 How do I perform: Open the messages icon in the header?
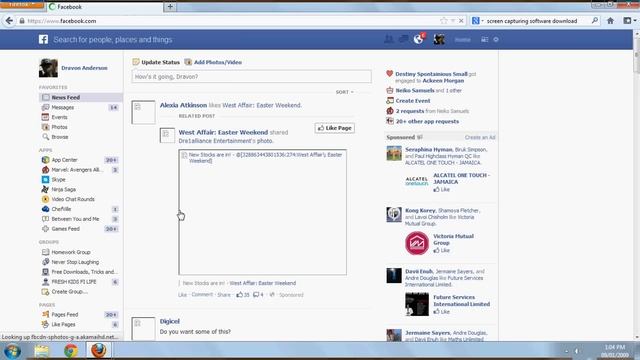[x=403, y=39]
